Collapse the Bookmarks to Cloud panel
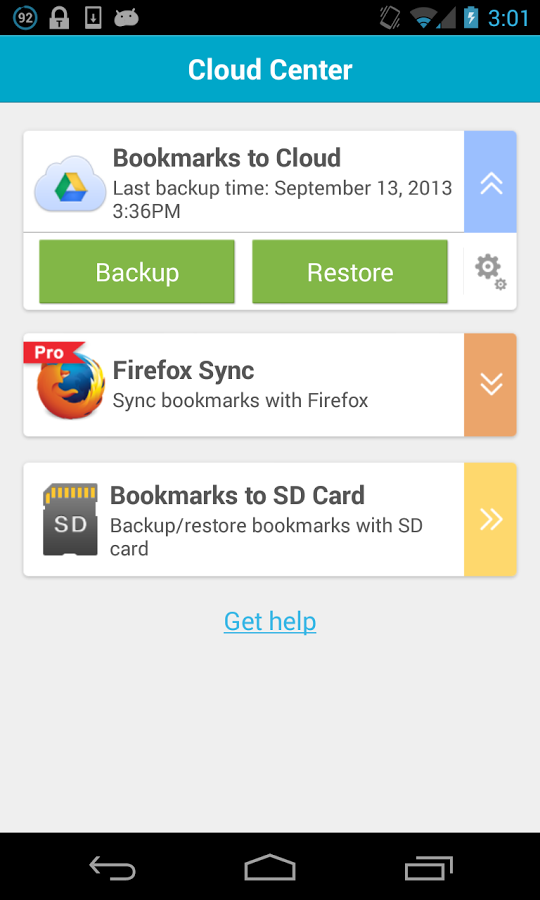540x900 pixels. (x=490, y=182)
